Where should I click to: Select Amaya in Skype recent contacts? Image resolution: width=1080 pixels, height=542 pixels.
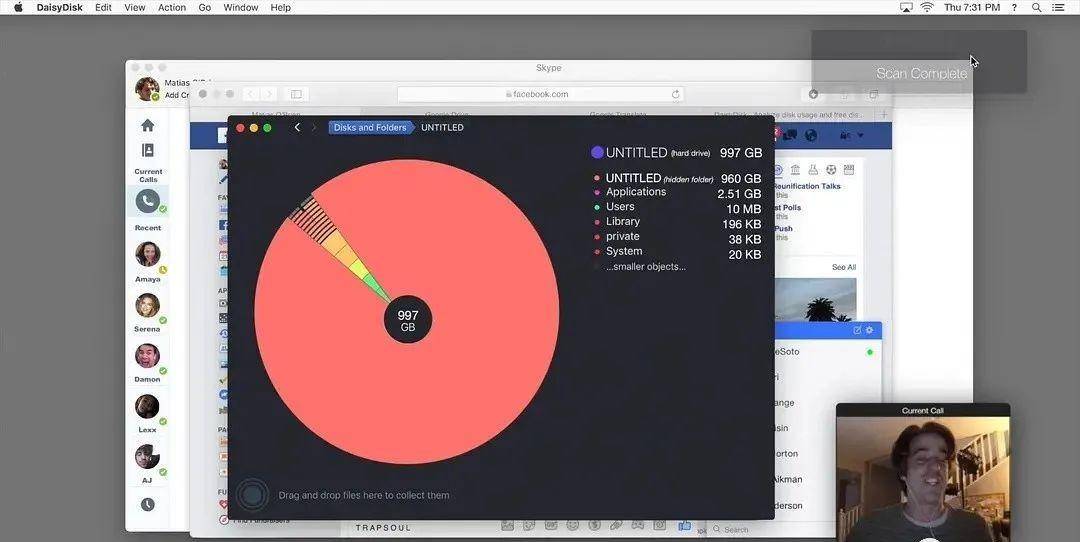(x=148, y=255)
